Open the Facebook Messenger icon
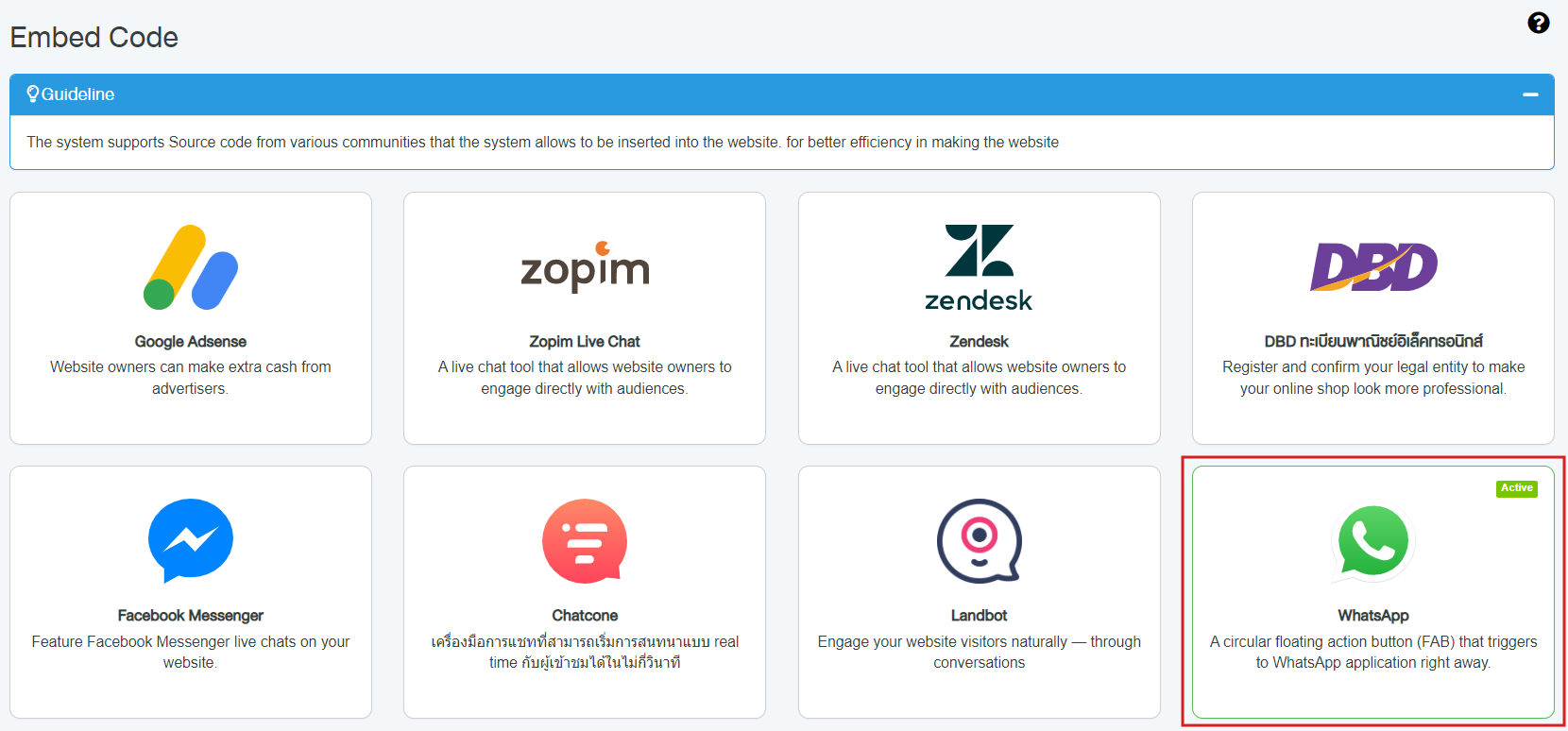The height and width of the screenshot is (731, 1568). pos(191,540)
